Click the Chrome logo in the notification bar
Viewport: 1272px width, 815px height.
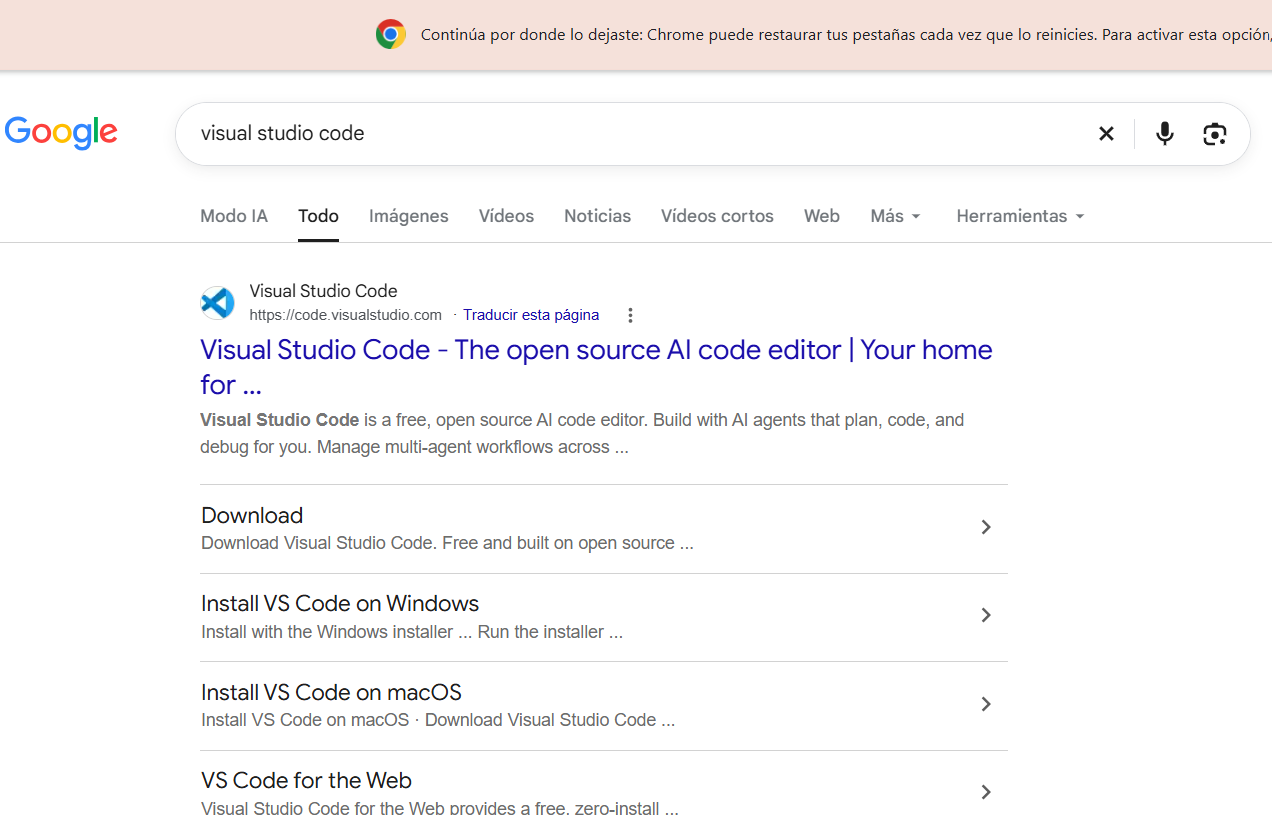tap(391, 34)
